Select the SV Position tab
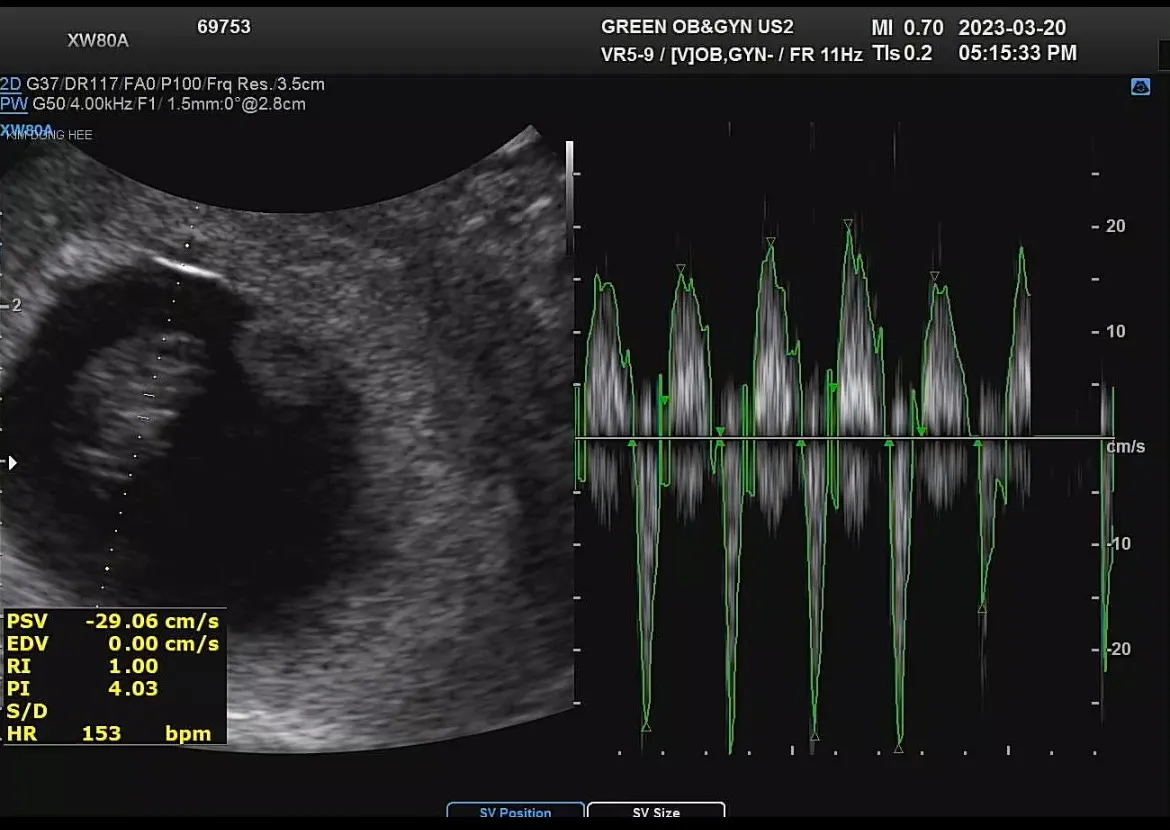 (515, 811)
